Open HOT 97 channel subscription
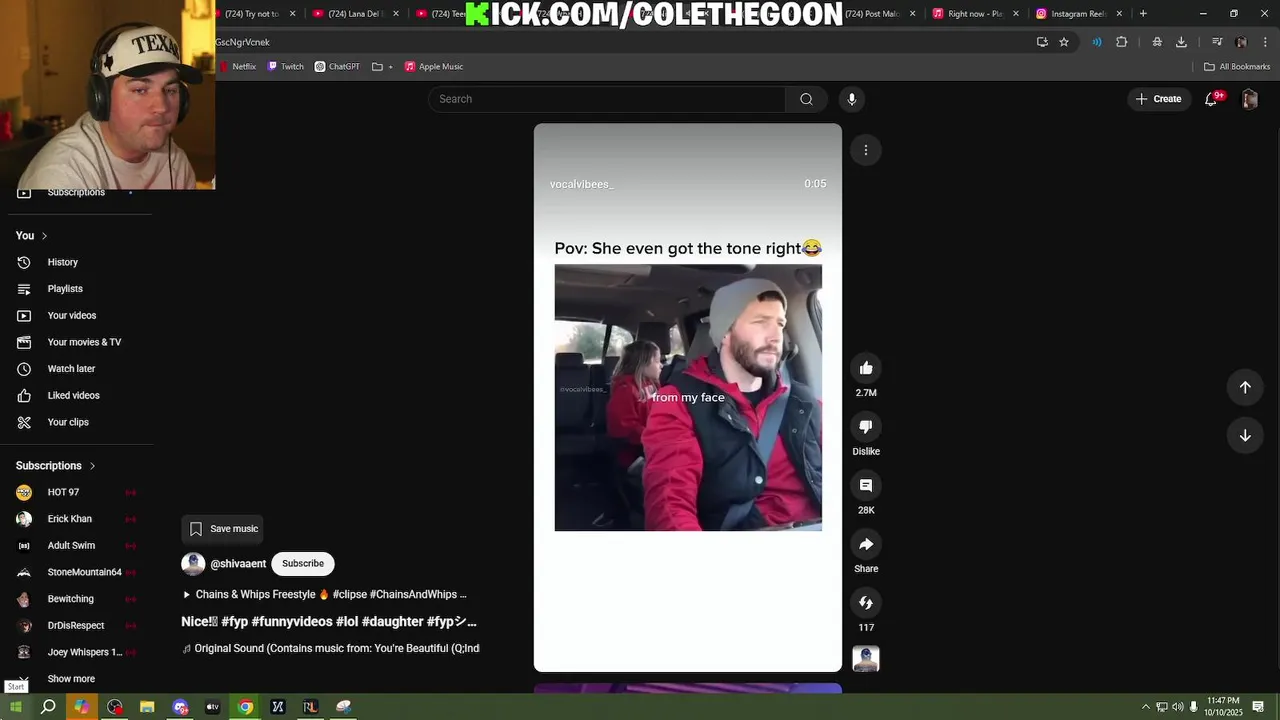 [63, 492]
